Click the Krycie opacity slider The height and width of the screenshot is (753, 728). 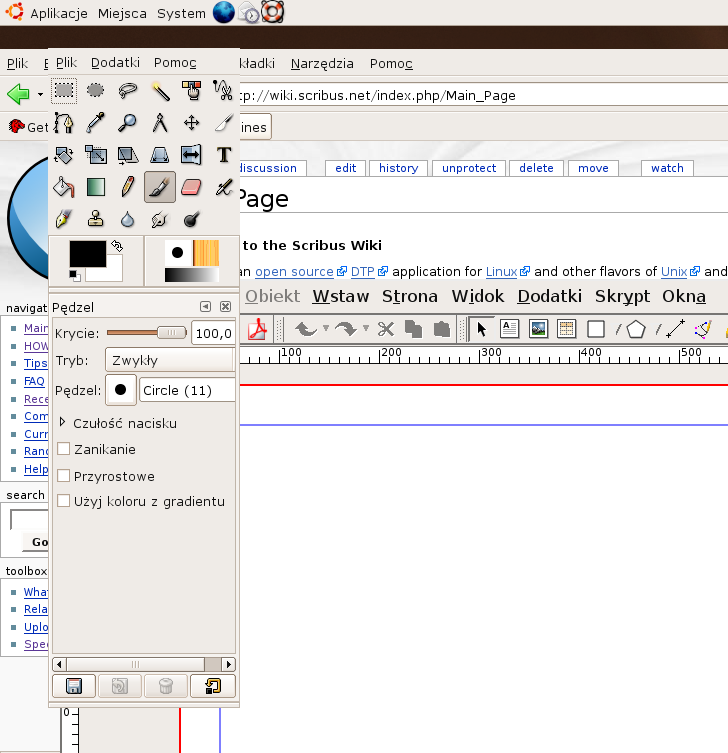tap(146, 333)
